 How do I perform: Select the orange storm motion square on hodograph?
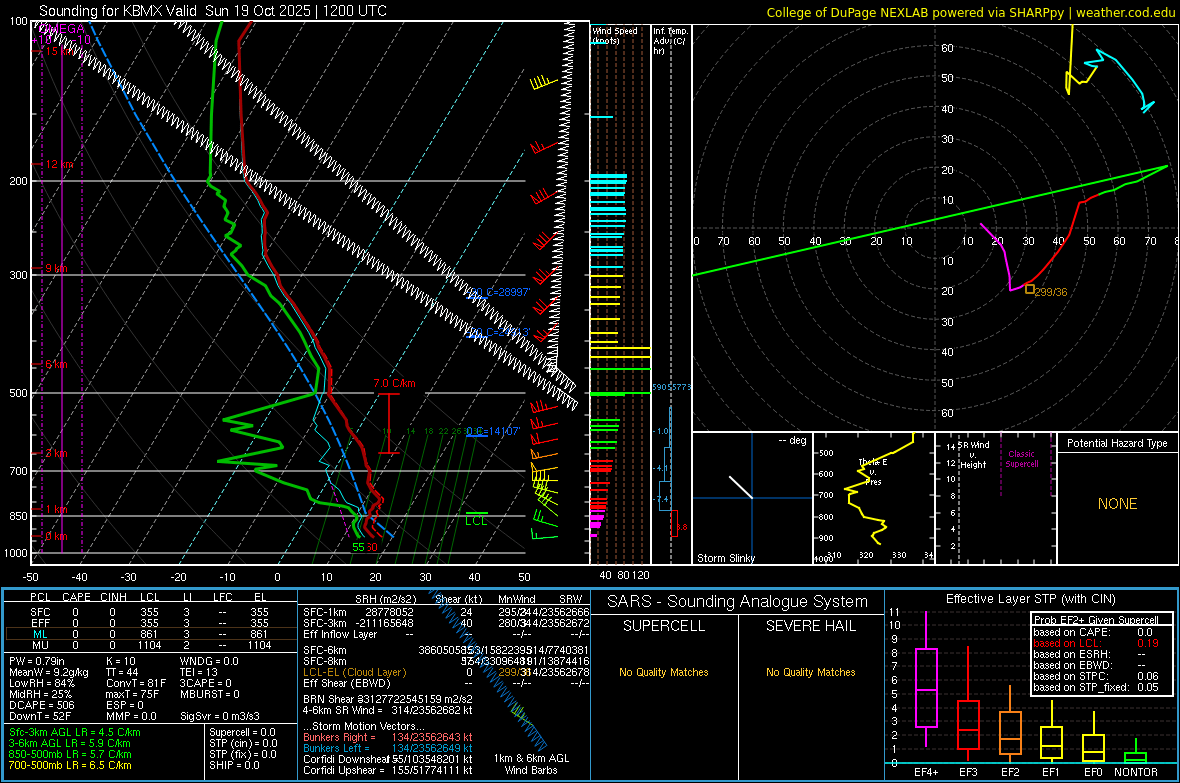1029,289
